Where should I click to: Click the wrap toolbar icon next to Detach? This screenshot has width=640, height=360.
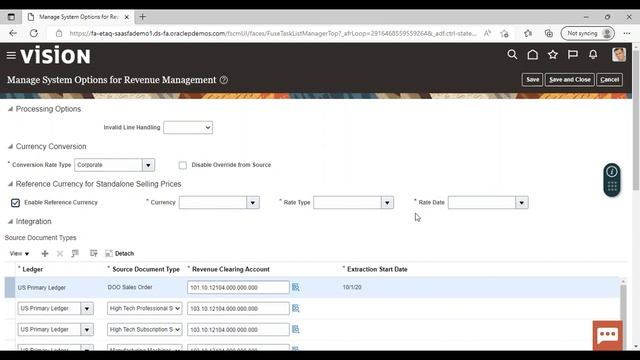[93, 253]
